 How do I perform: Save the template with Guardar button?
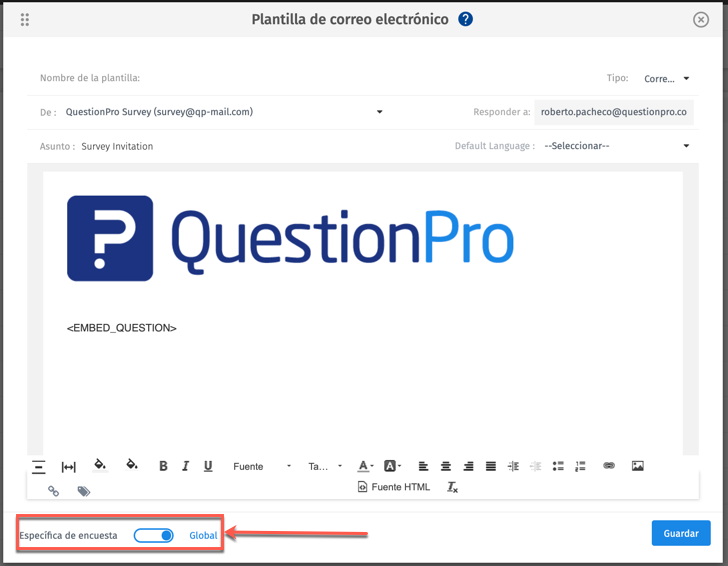(x=681, y=533)
